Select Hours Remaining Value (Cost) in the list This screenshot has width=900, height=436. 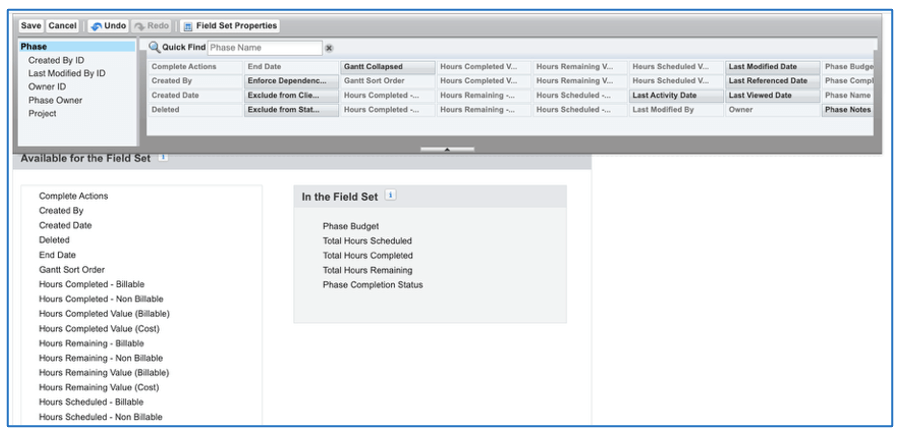99,387
